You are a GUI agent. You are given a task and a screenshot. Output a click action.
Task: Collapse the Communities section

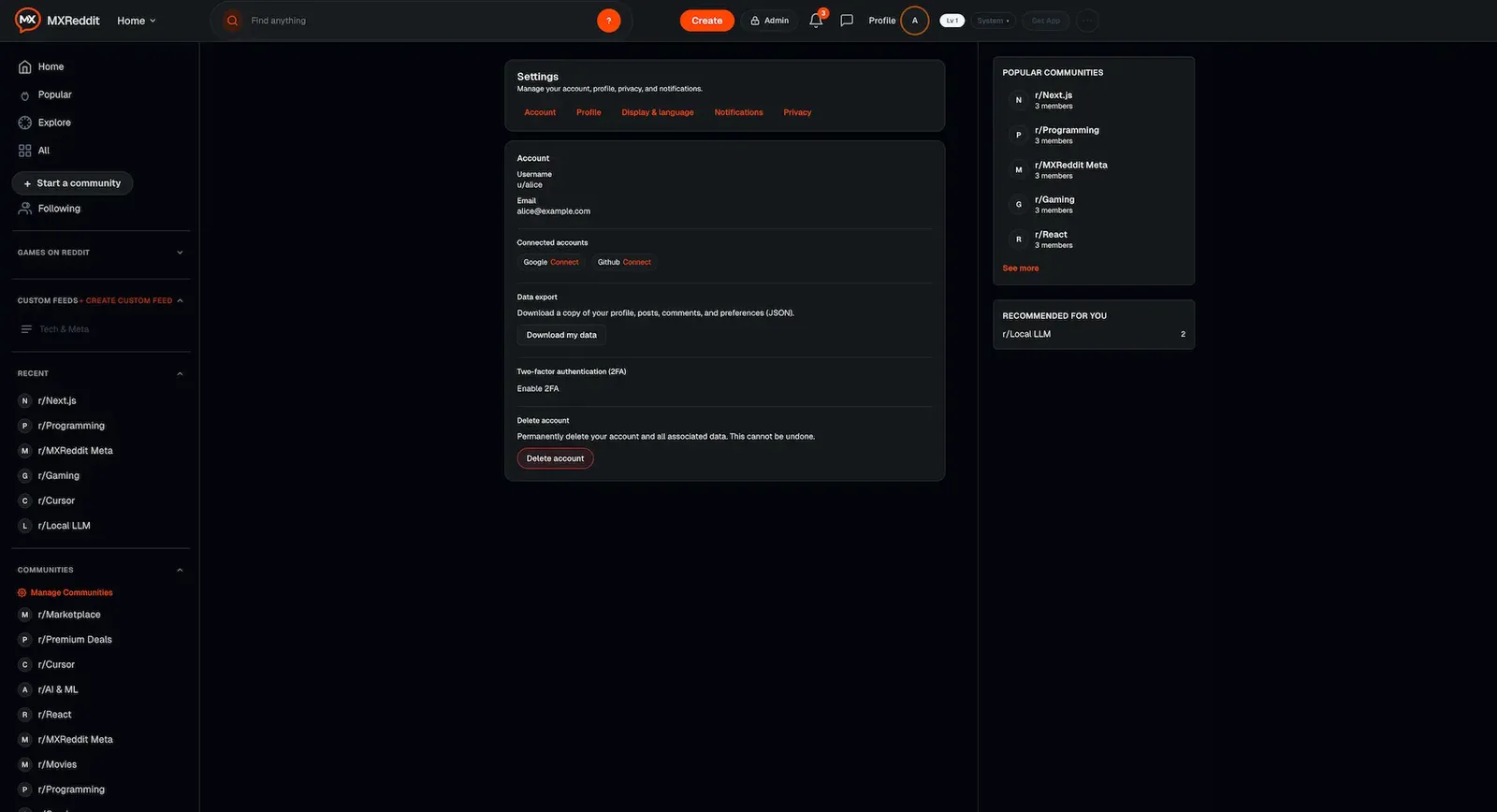point(180,570)
